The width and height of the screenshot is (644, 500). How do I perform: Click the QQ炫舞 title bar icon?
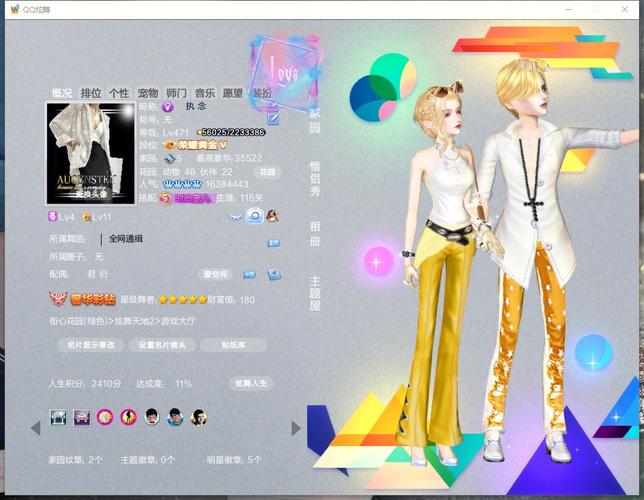[x=15, y=9]
